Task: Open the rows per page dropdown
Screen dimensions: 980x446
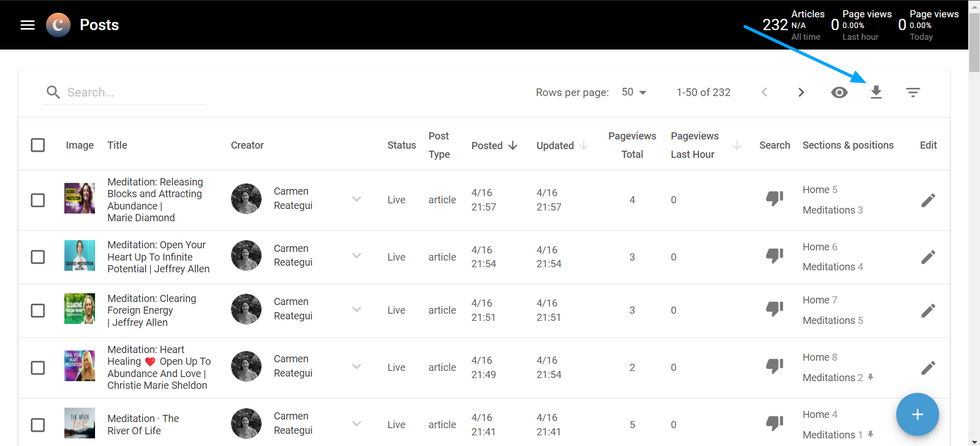Action: click(634, 92)
